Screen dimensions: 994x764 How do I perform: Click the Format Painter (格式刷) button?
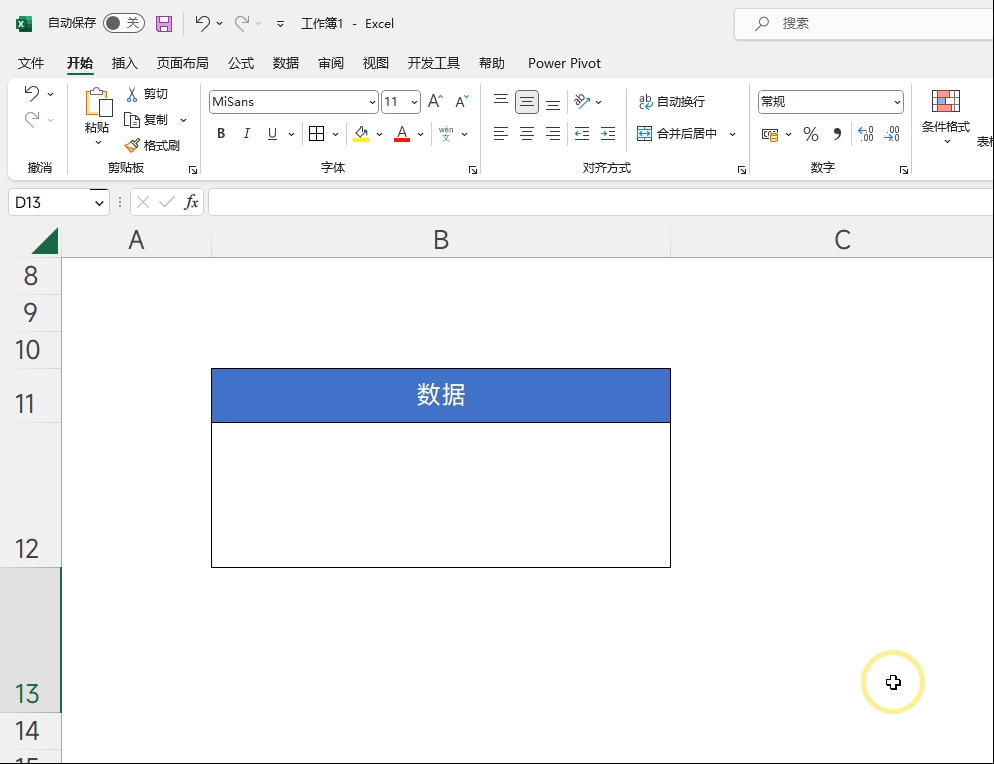pyautogui.click(x=152, y=146)
